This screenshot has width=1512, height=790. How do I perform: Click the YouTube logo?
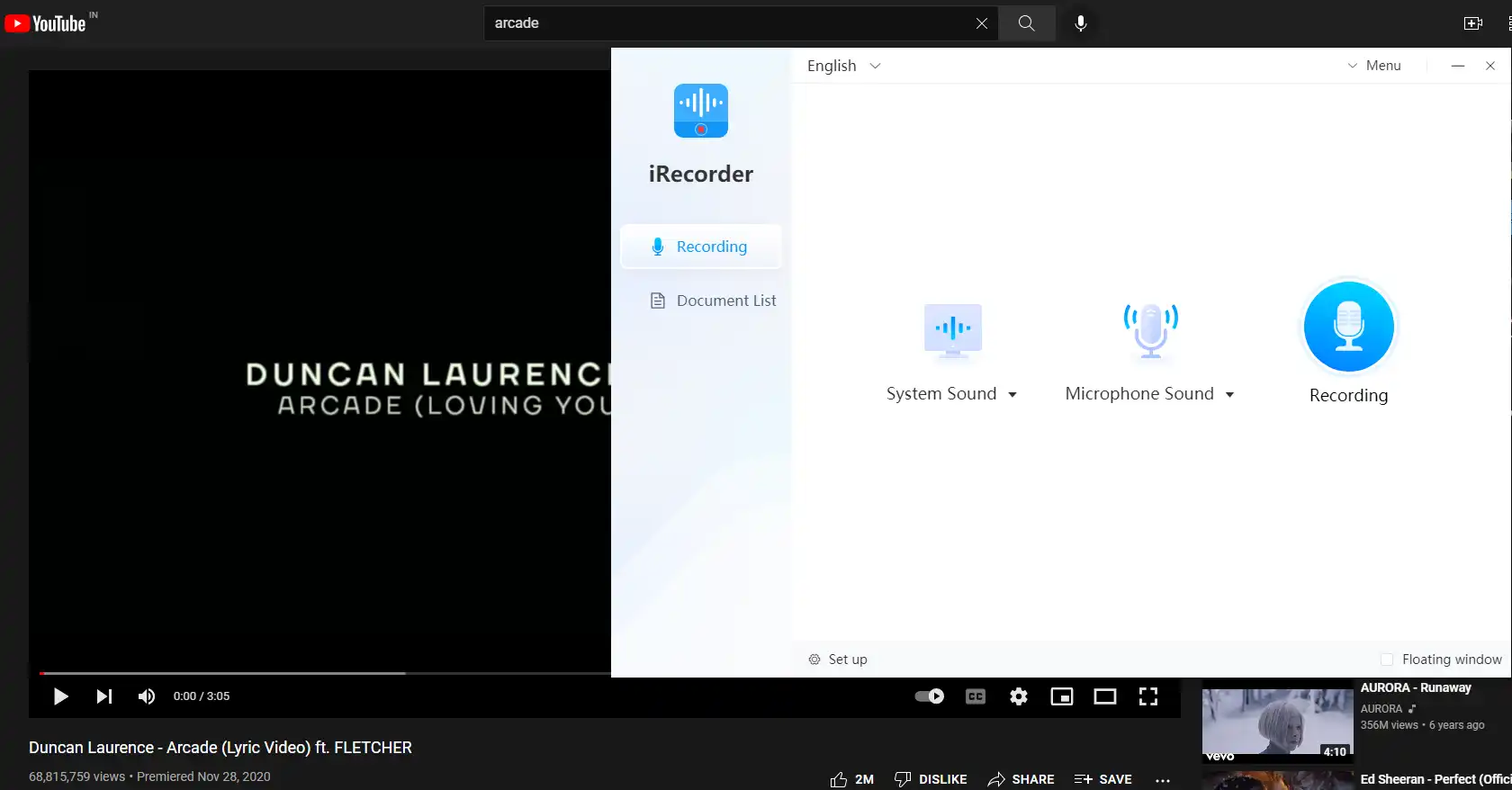tap(45, 23)
